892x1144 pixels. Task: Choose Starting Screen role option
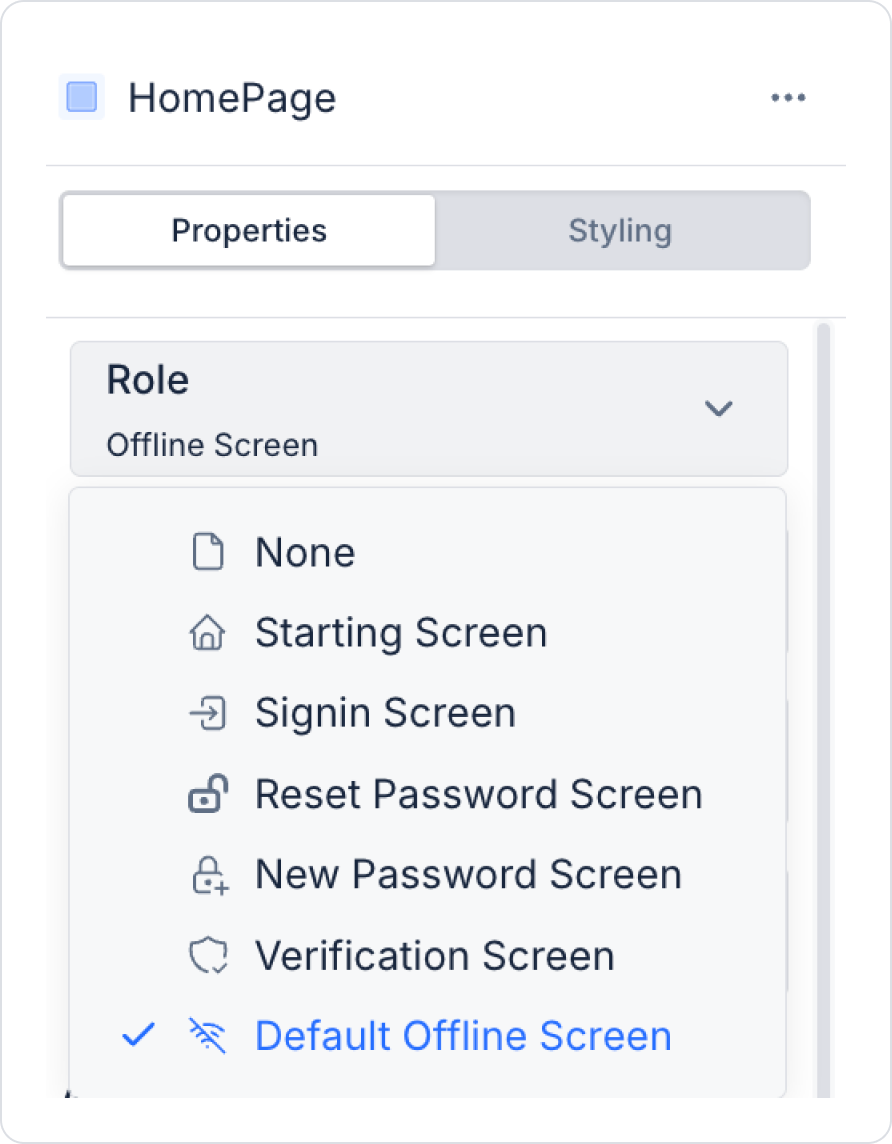pyautogui.click(x=401, y=633)
